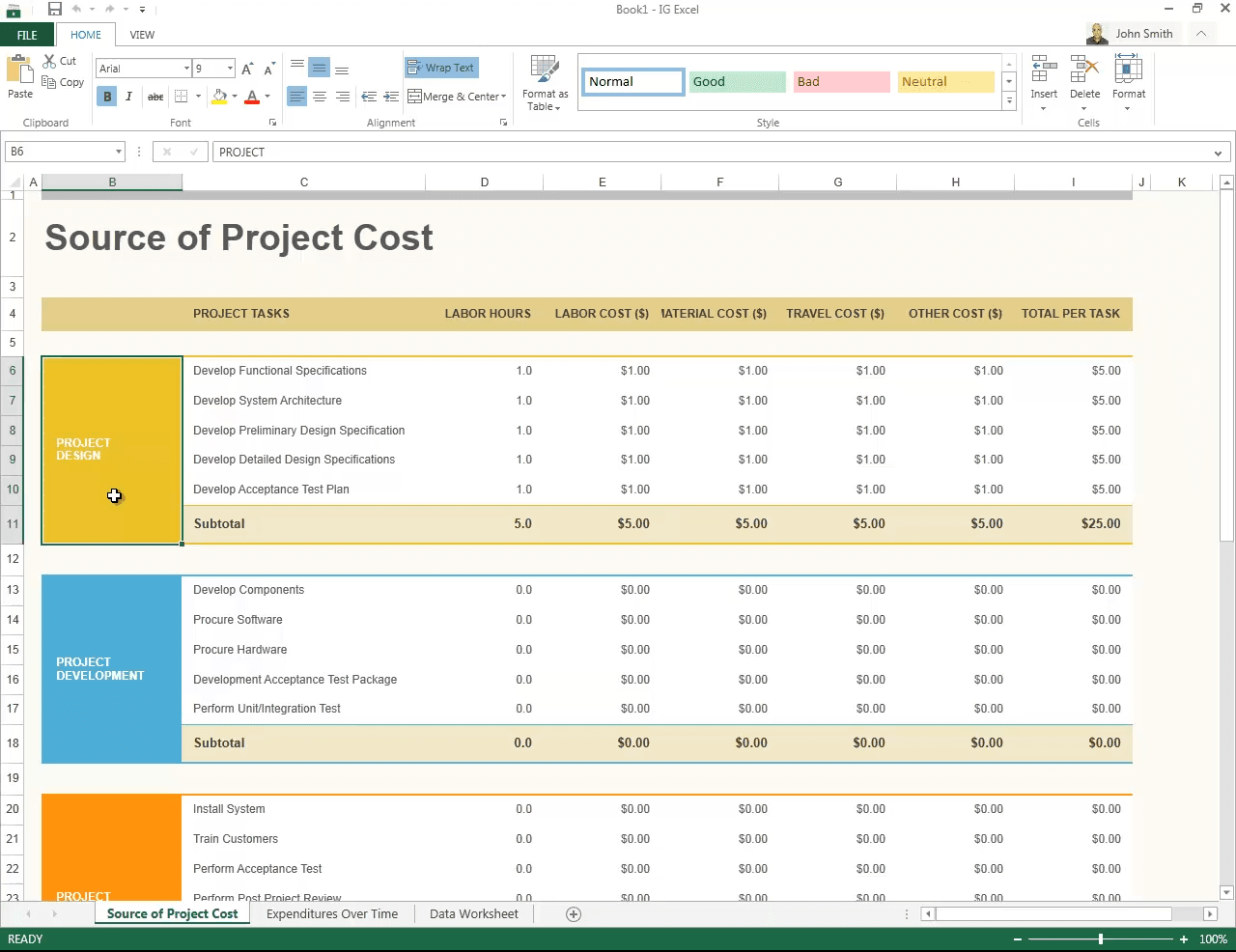Decrease font size with the smaller A icon
Viewport: 1236px width, 952px height.
click(269, 69)
